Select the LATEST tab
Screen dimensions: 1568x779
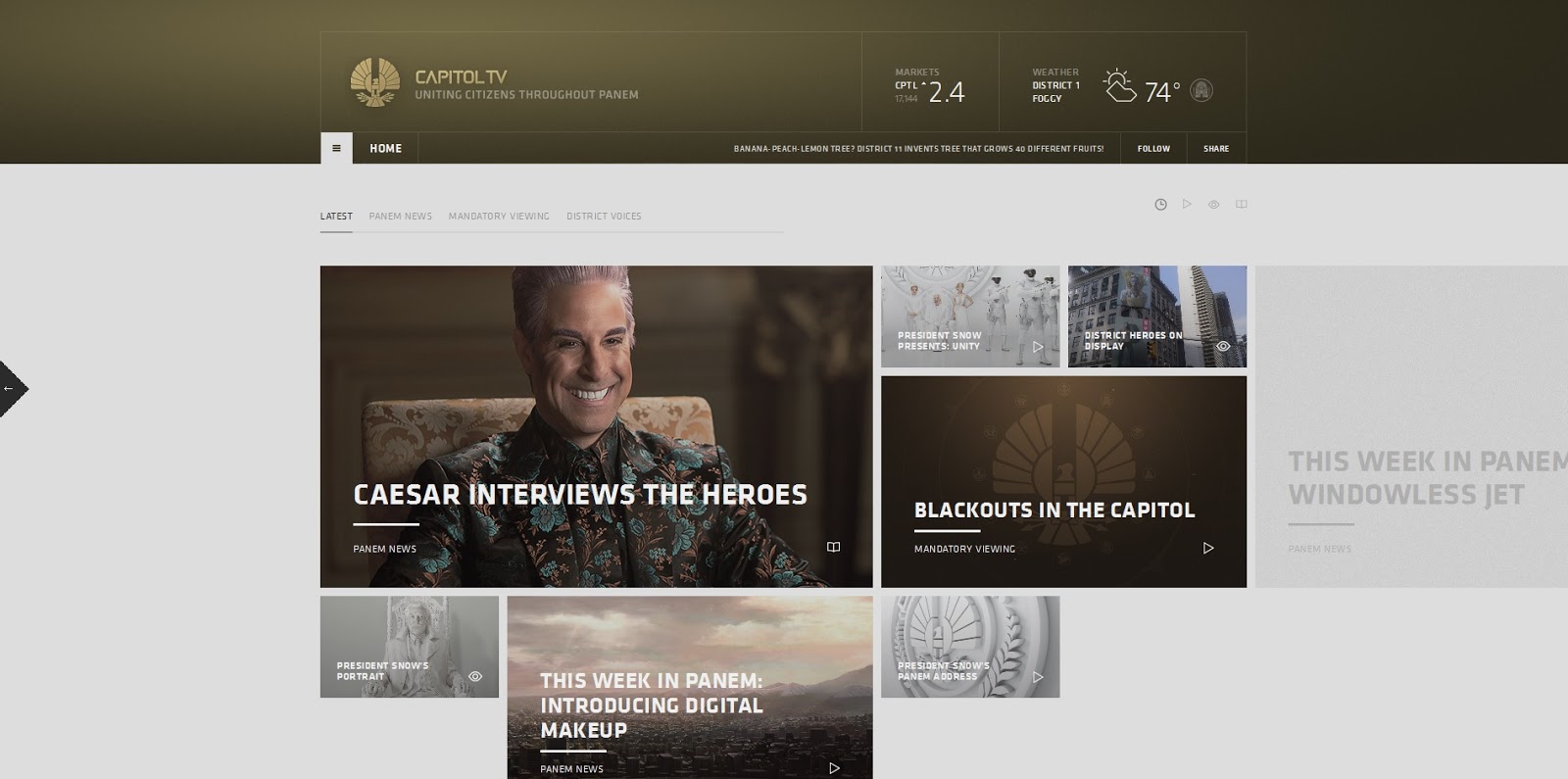coord(336,217)
